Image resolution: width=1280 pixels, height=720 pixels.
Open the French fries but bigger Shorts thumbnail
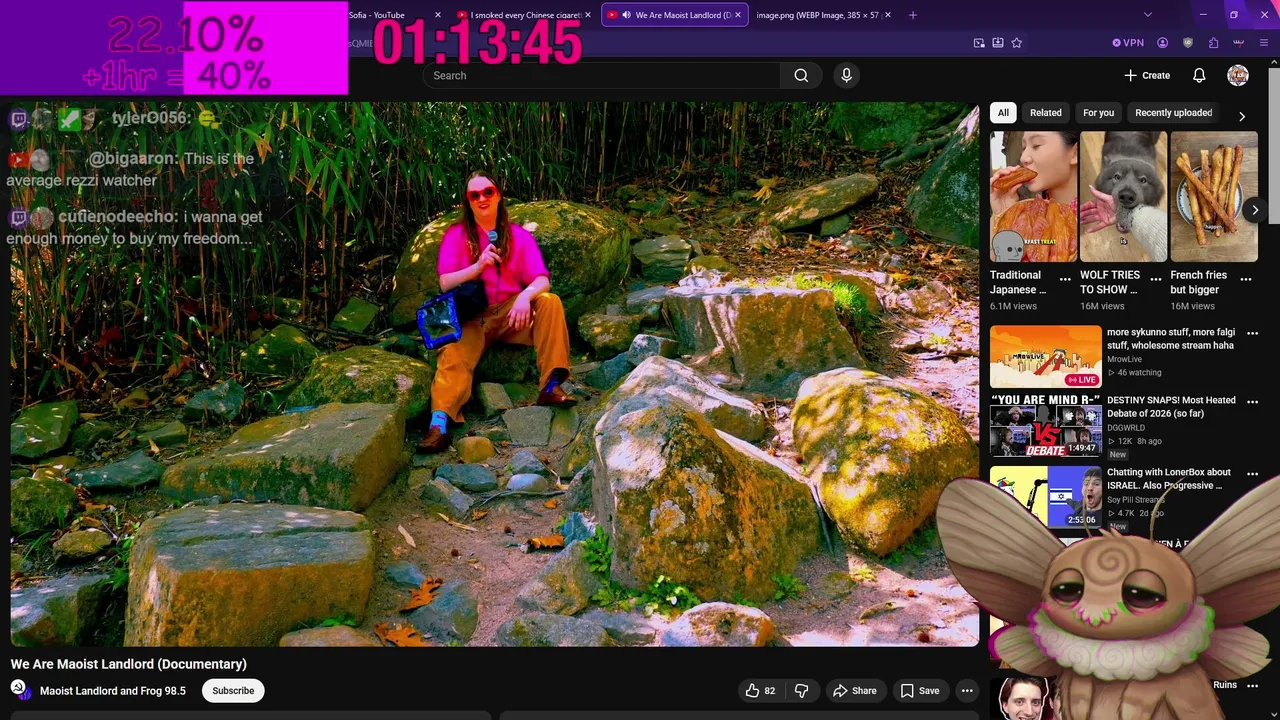pos(1214,197)
